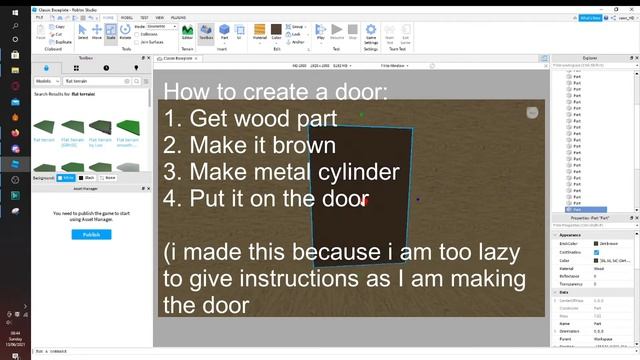
Task: Close the Toolbox panel
Action: pyautogui.click(x=149, y=58)
